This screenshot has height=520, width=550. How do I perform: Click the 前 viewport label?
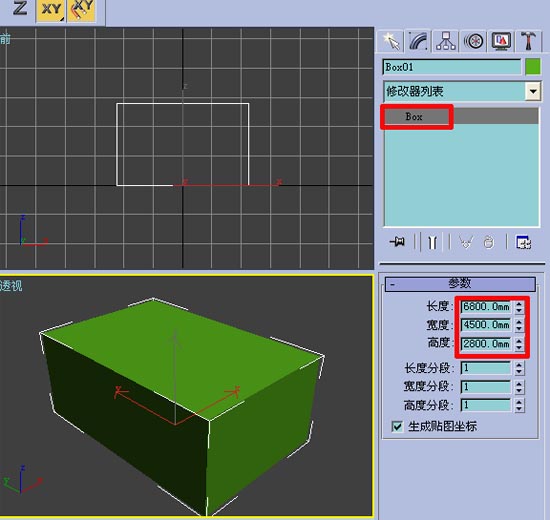(5, 39)
